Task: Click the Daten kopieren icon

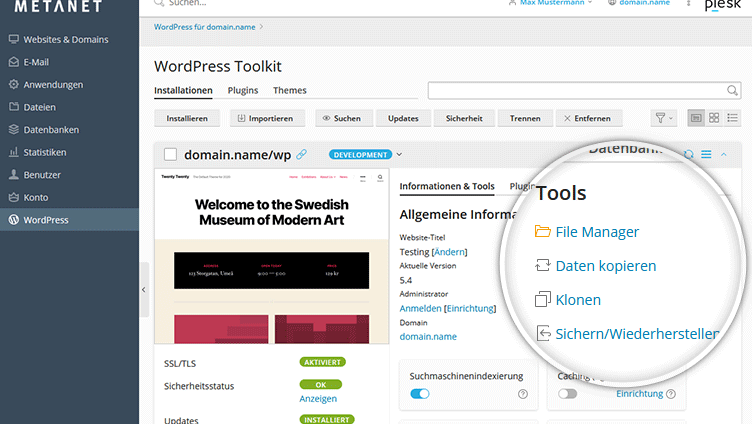Action: 542,265
